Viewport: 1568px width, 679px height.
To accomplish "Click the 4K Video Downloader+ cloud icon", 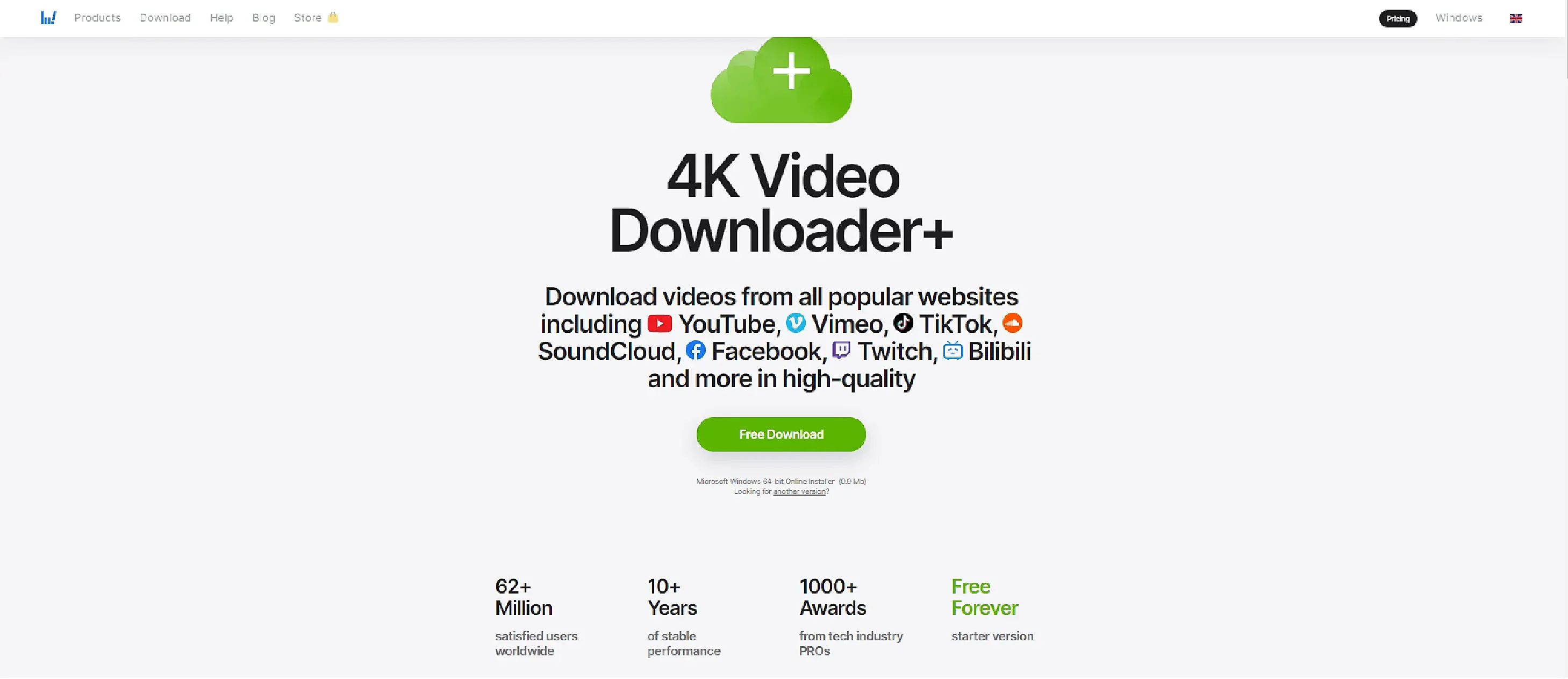I will pyautogui.click(x=783, y=80).
